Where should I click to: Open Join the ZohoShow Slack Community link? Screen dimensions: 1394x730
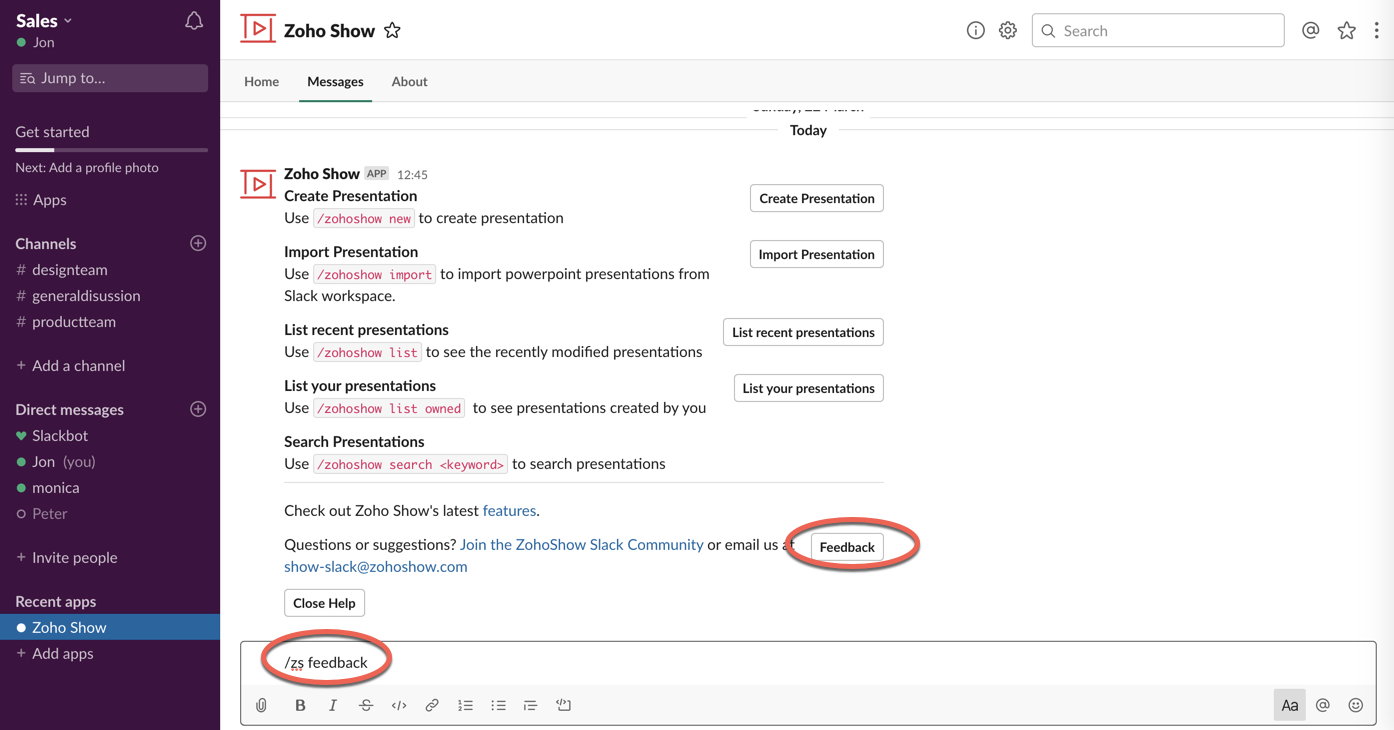(x=581, y=544)
